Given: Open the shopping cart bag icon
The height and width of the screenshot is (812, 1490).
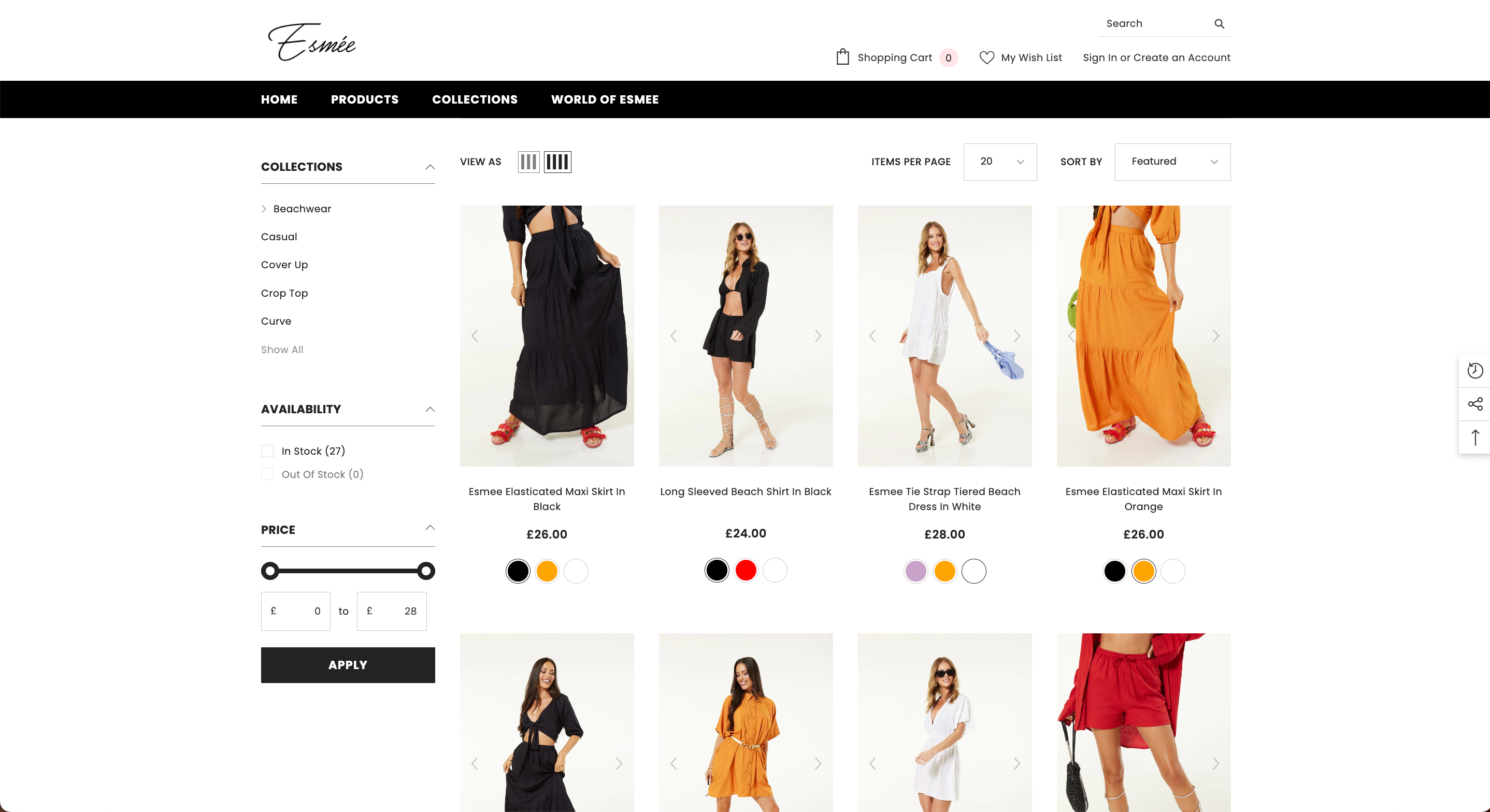Looking at the screenshot, I should (x=843, y=56).
